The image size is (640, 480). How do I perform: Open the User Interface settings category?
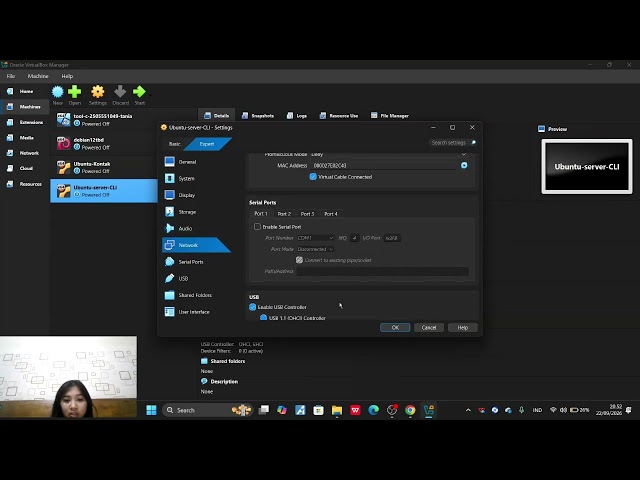coord(195,312)
